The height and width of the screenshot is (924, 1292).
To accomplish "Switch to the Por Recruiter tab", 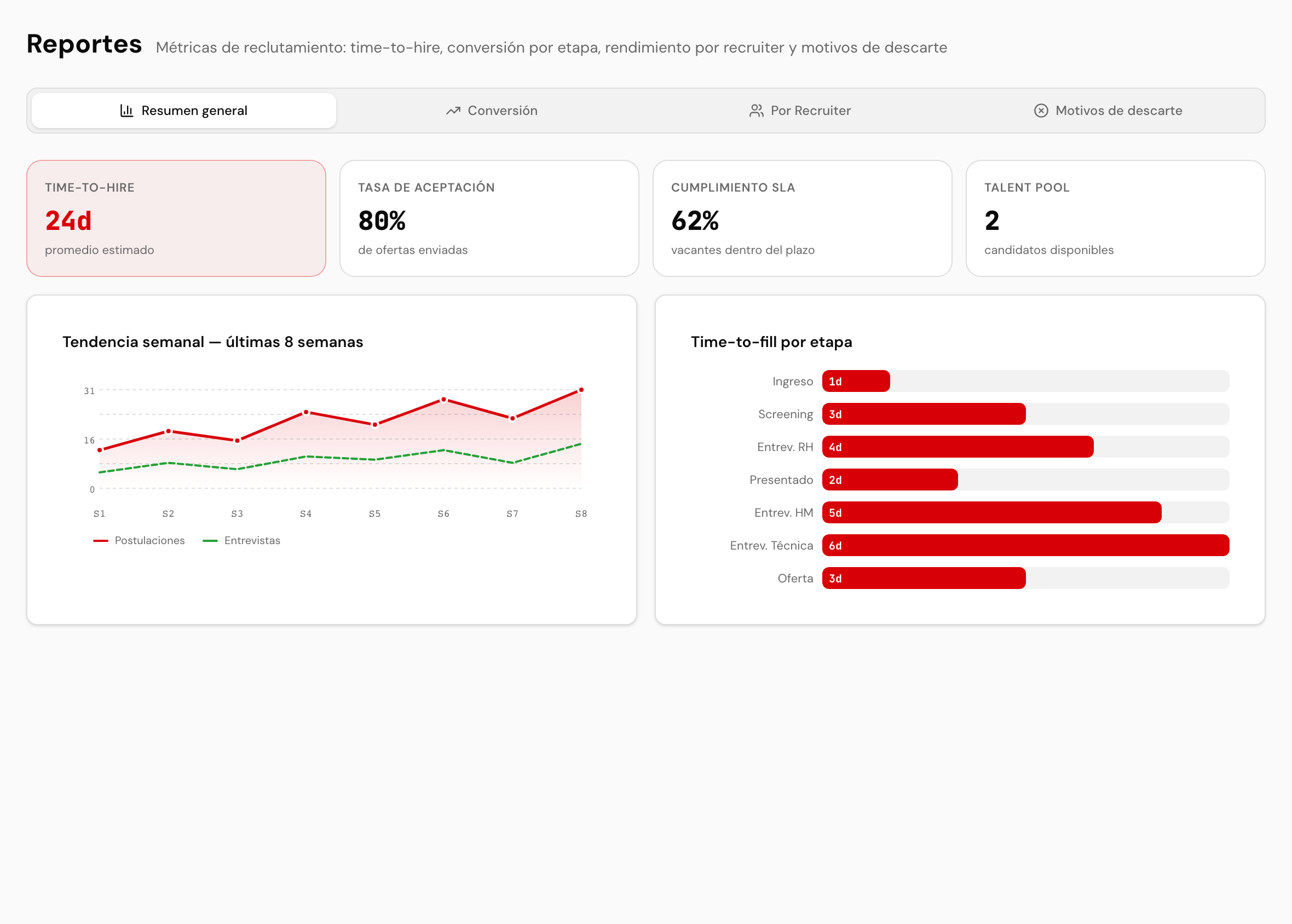I will [800, 111].
